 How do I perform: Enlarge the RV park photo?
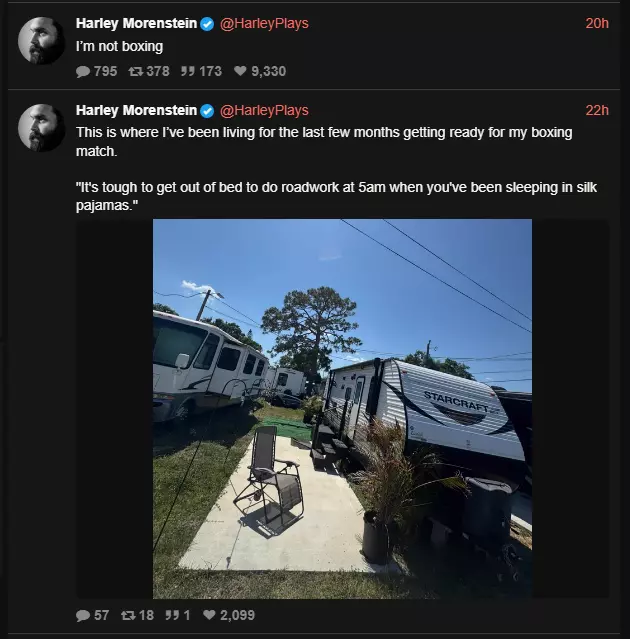(x=342, y=409)
